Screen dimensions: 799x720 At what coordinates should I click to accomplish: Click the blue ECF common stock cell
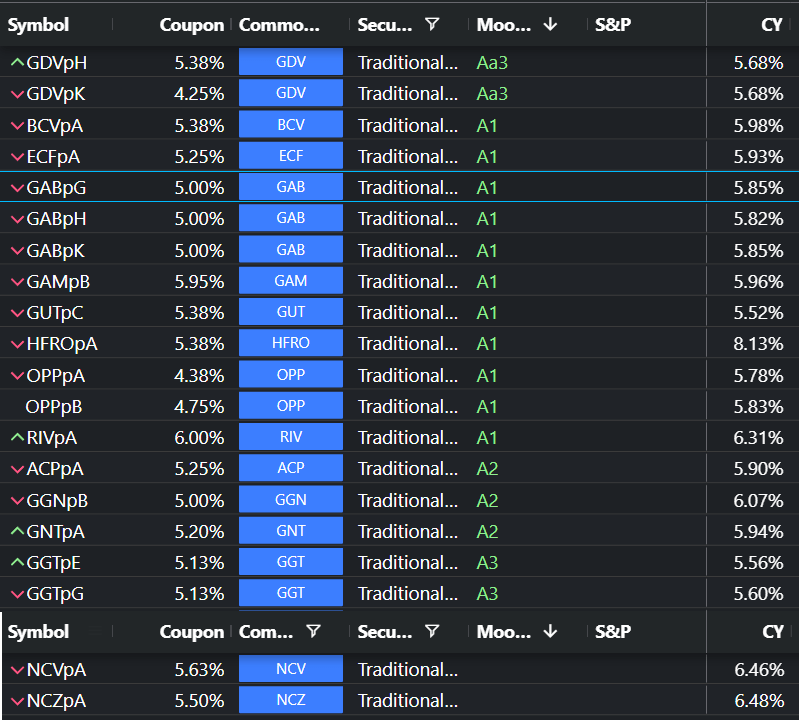tap(291, 155)
